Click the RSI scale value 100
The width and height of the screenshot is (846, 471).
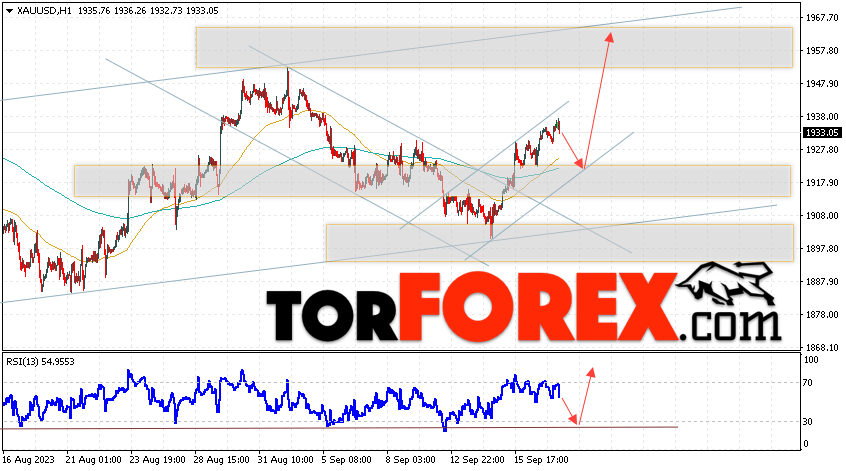[810, 360]
